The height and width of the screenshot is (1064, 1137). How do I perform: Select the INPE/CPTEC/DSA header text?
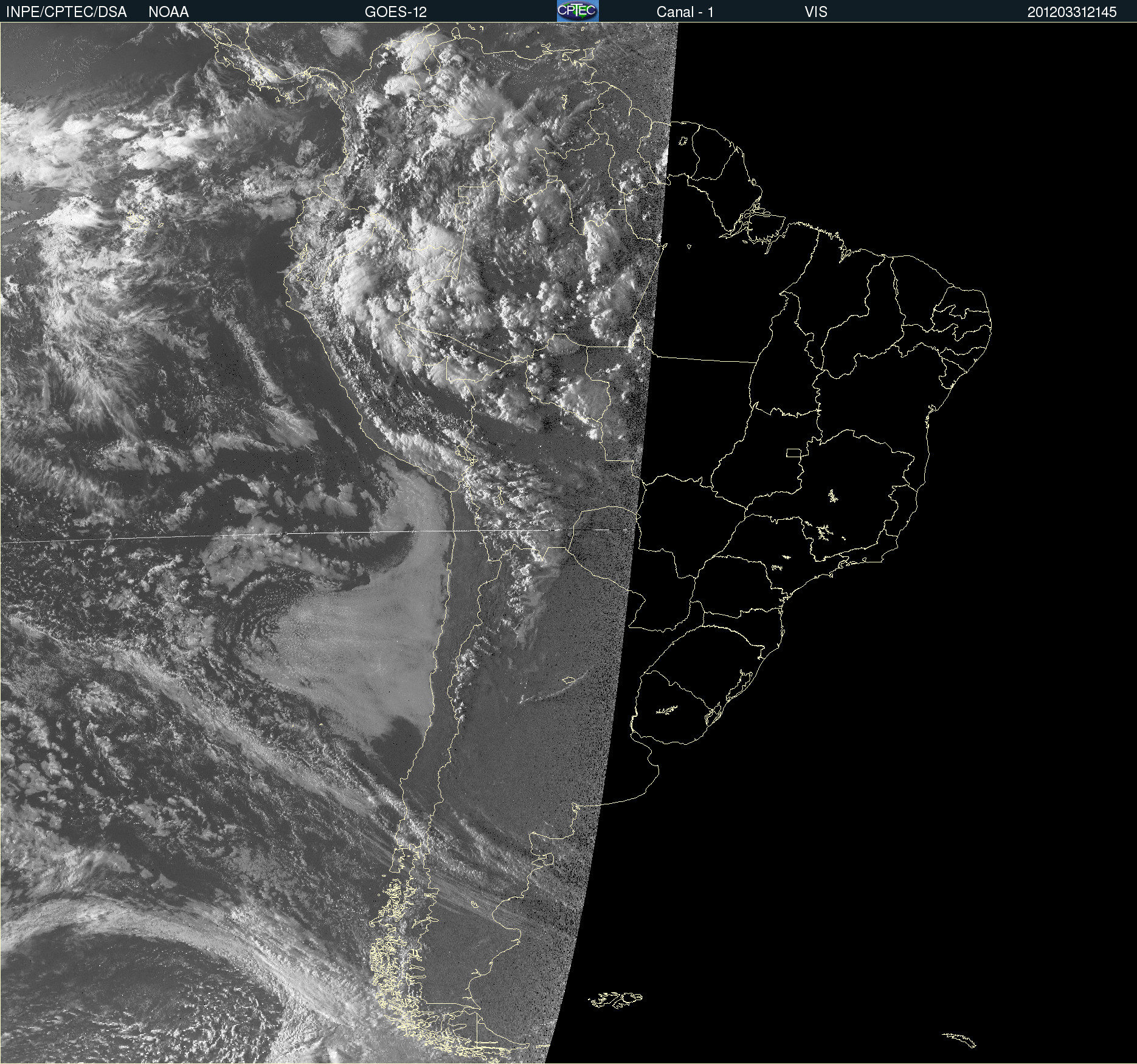point(66,12)
